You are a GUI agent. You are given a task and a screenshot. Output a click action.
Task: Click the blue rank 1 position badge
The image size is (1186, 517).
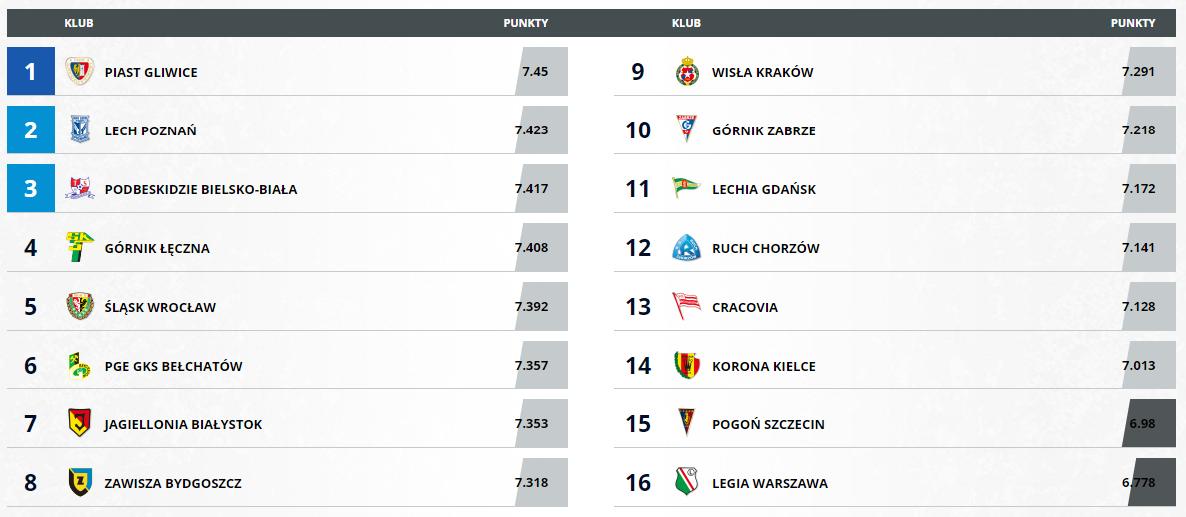(31, 71)
